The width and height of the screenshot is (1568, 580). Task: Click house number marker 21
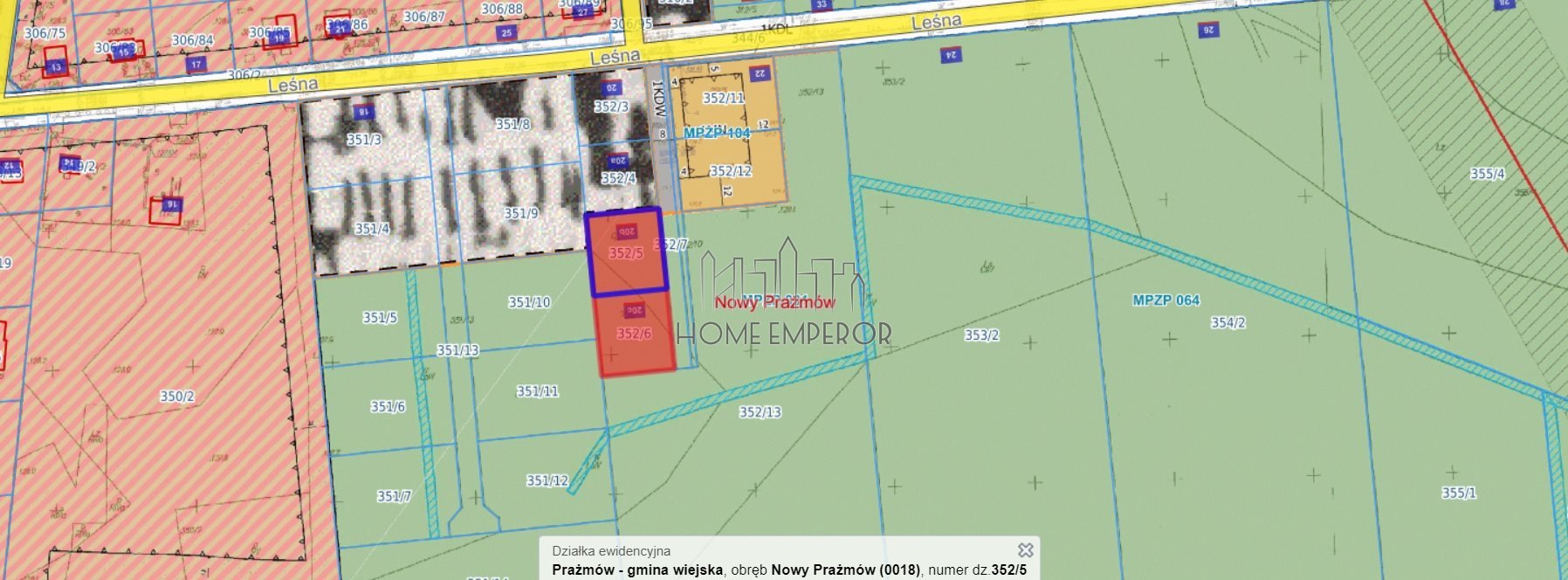click(x=340, y=29)
